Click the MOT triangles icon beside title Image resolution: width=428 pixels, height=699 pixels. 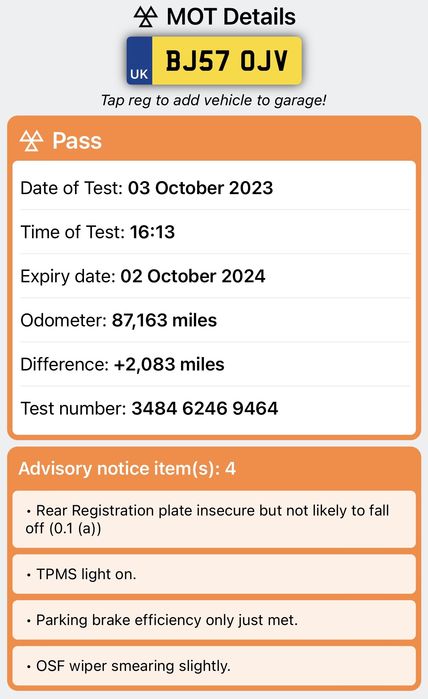146,16
